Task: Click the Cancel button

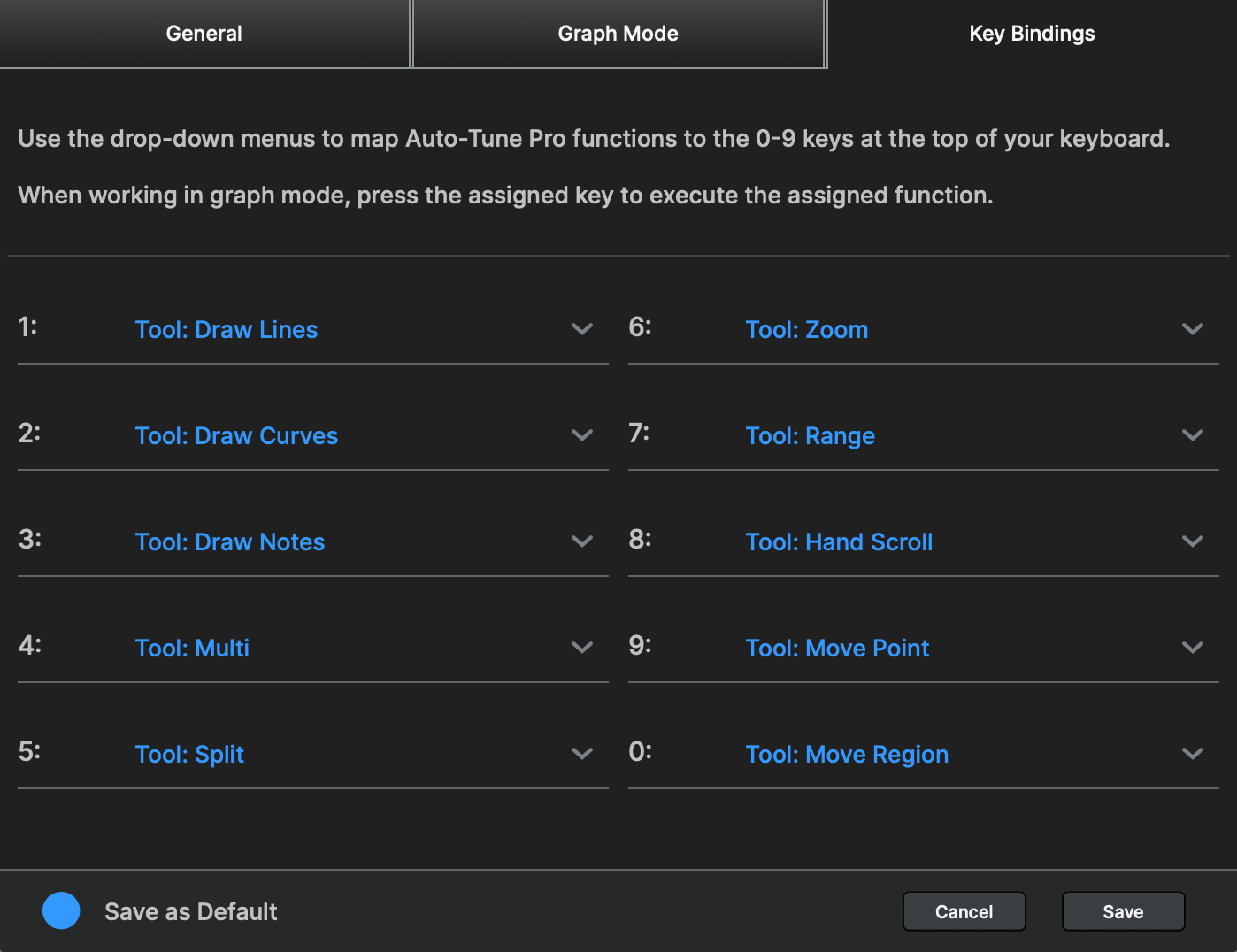Action: (964, 911)
